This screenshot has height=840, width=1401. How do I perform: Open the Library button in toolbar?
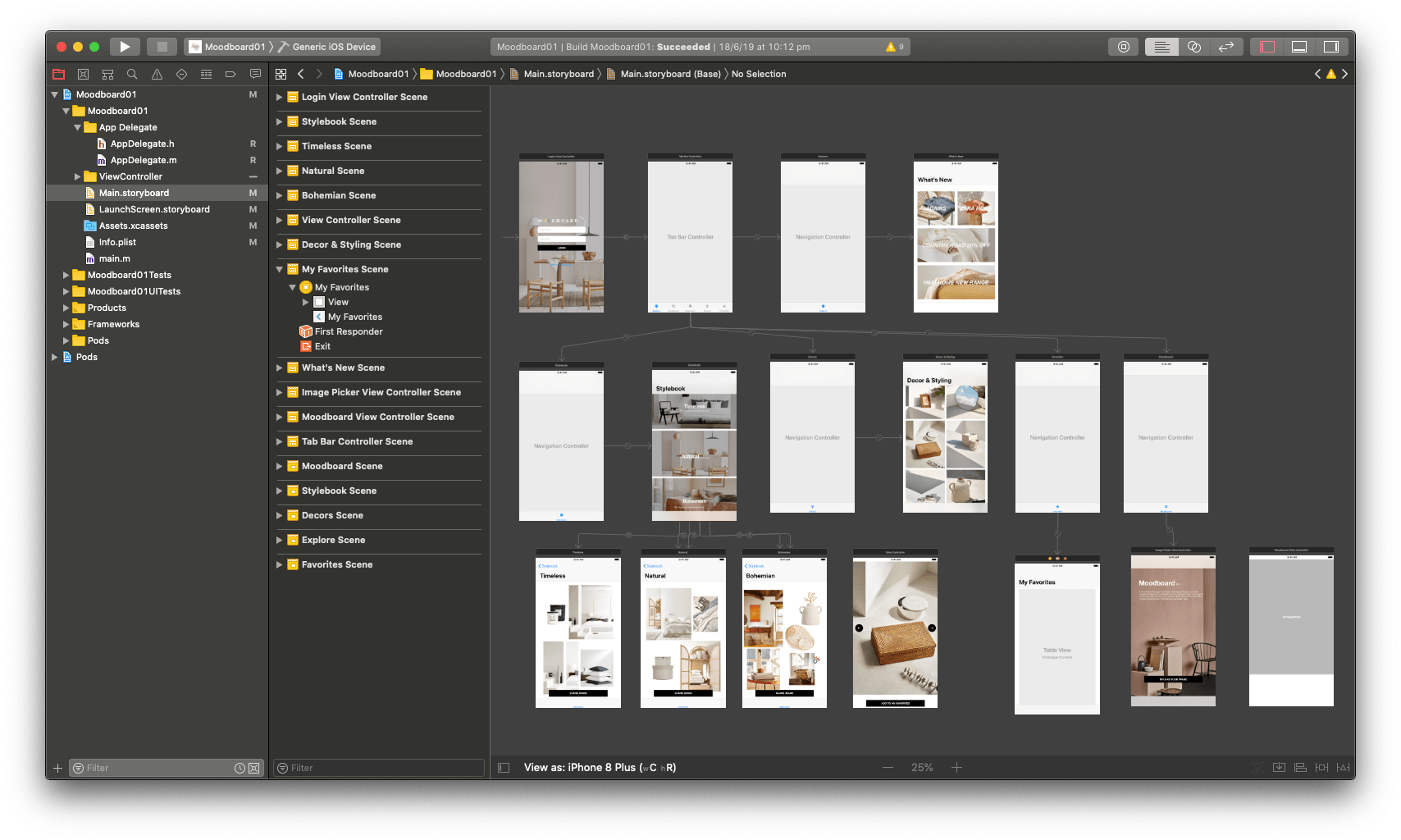(x=1123, y=47)
